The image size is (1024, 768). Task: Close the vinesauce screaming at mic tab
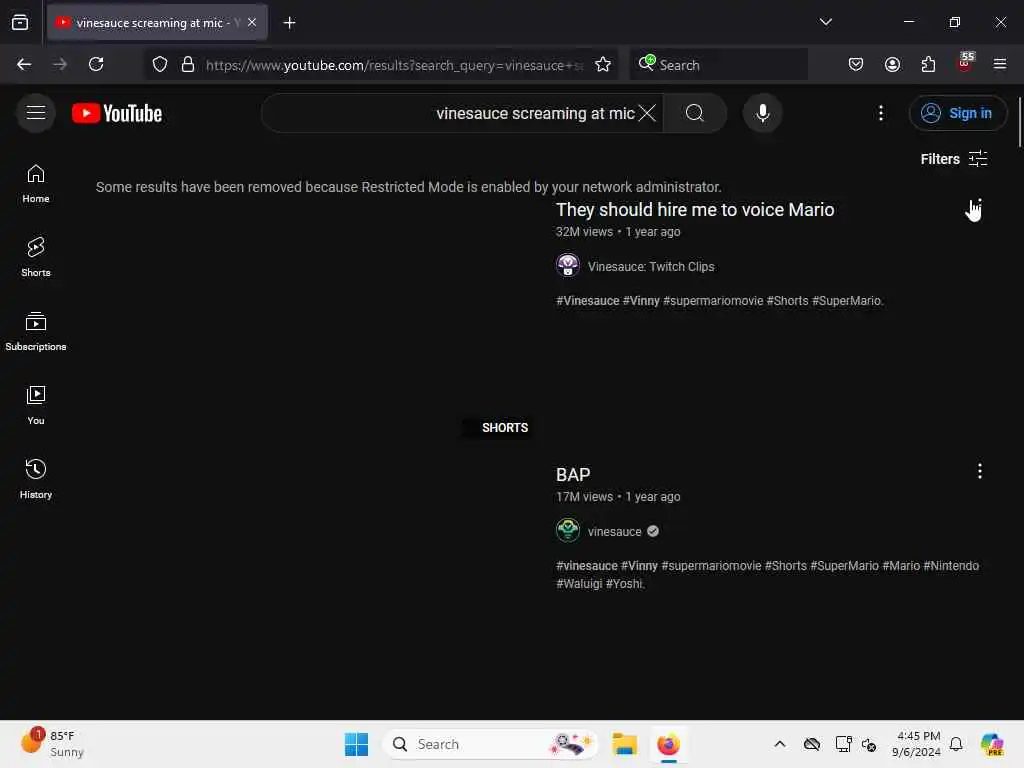click(252, 22)
